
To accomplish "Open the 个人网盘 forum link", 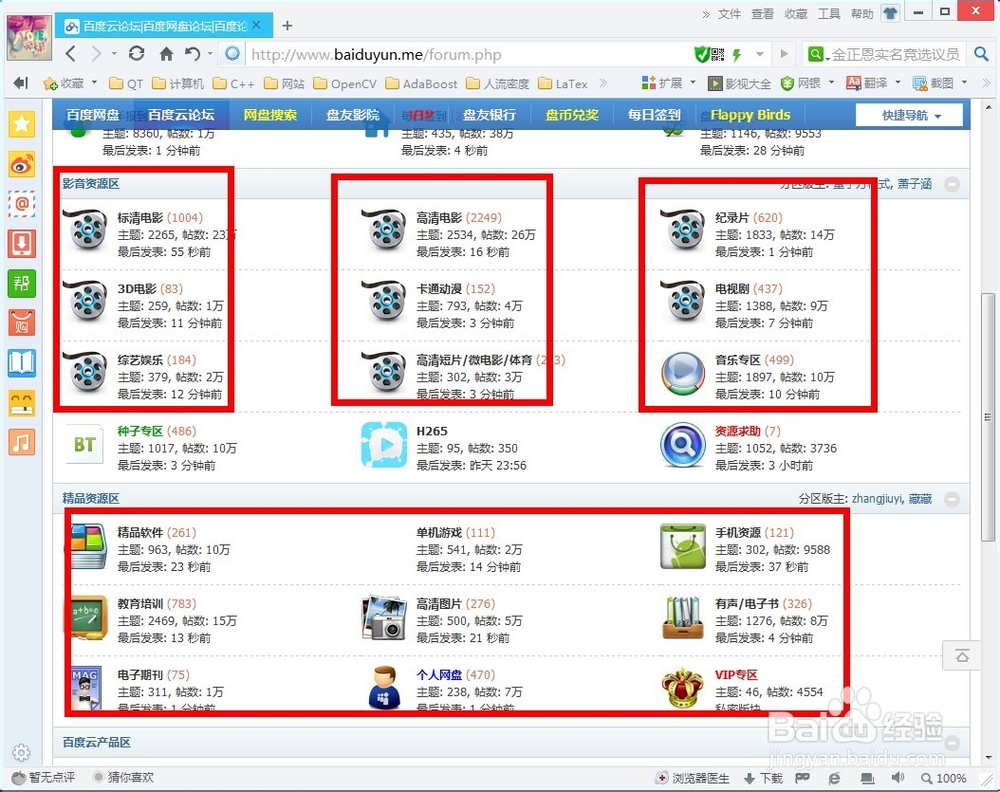I will 439,675.
